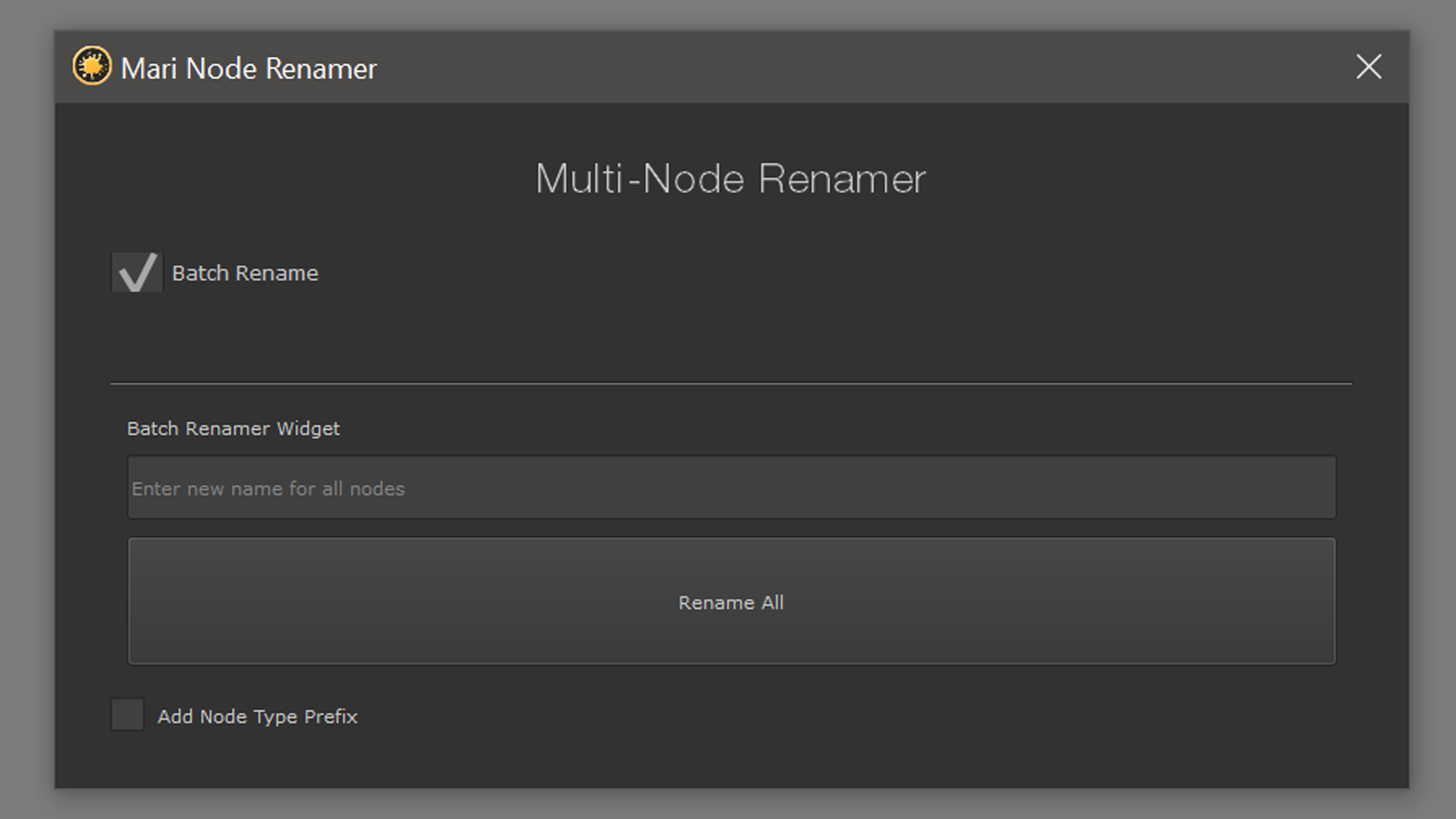Click the Add Node Type Prefix label
1456x819 pixels.
click(x=257, y=717)
